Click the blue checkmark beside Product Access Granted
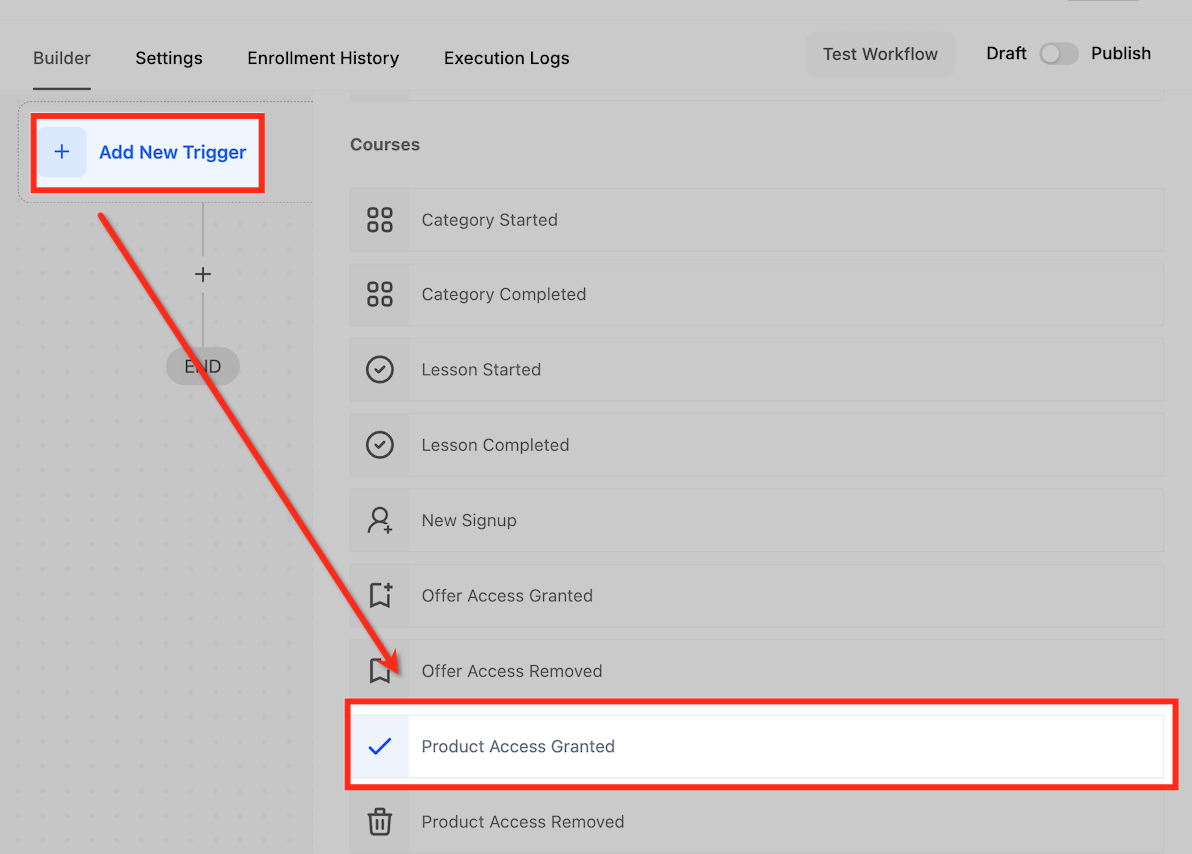Image resolution: width=1192 pixels, height=854 pixels. (379, 746)
